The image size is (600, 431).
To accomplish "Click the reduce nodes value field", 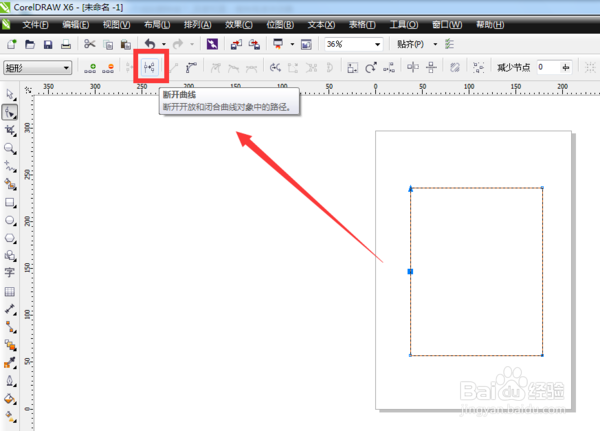I will (548, 67).
